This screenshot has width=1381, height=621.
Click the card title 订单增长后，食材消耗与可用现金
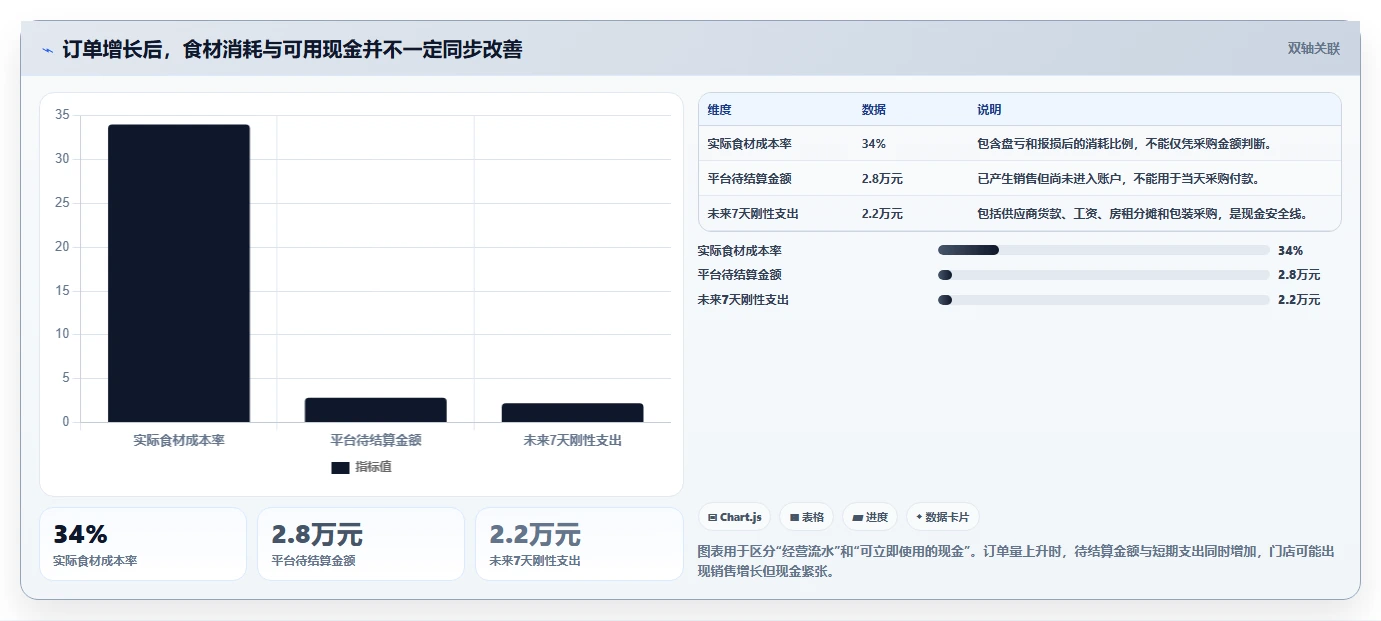point(292,49)
